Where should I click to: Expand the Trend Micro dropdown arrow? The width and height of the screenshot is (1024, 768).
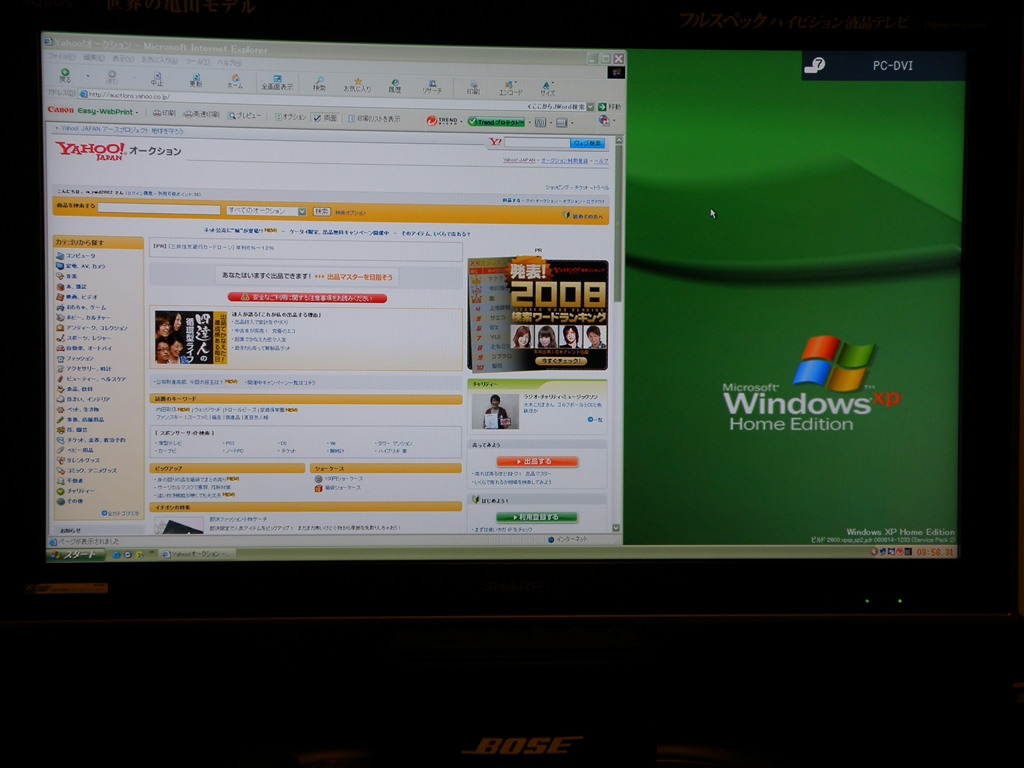[x=461, y=121]
